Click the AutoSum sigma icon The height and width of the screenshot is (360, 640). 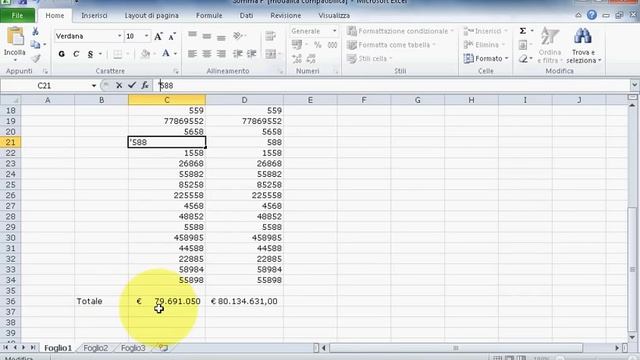(523, 31)
